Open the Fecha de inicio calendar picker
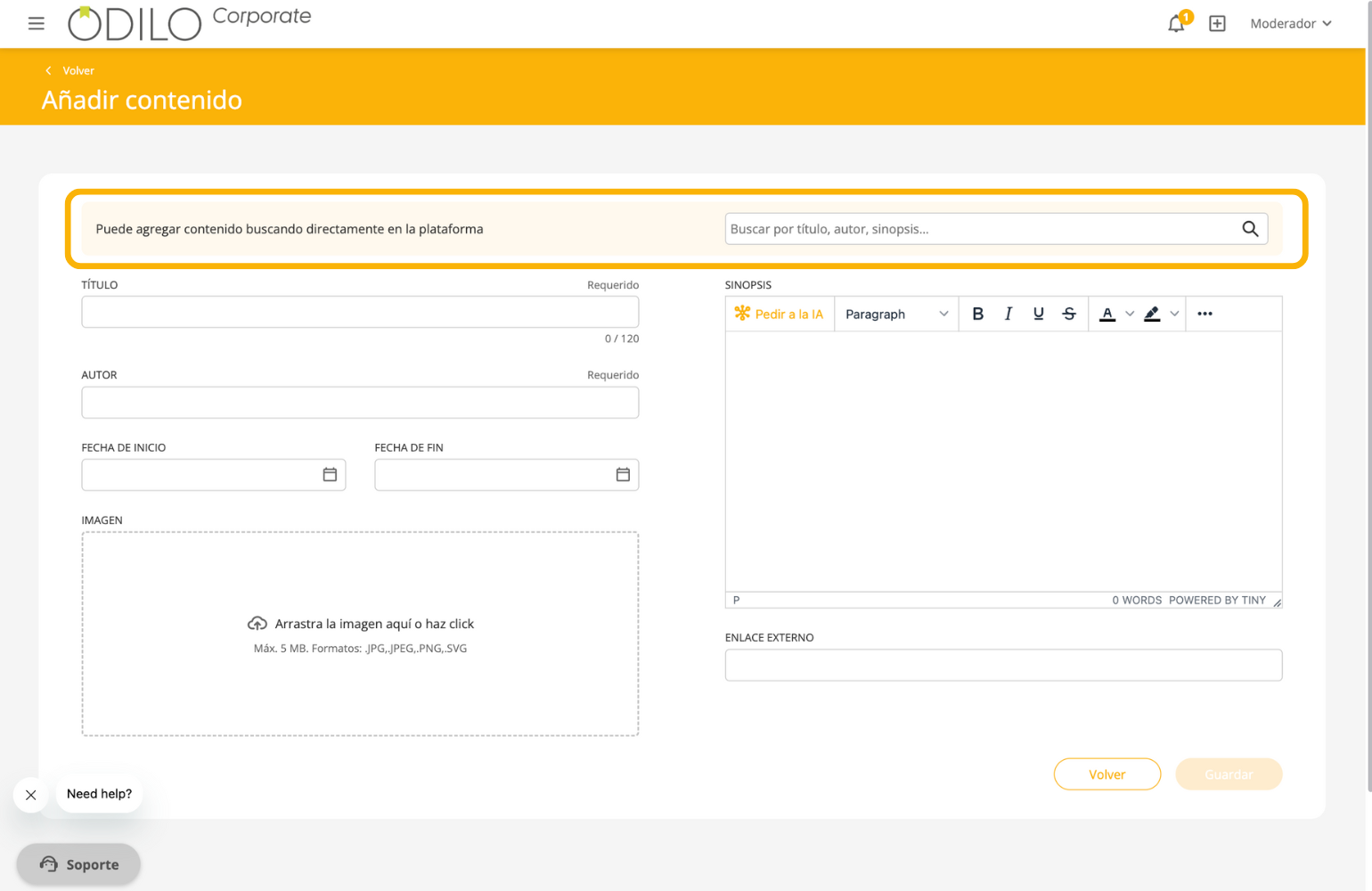 [330, 475]
